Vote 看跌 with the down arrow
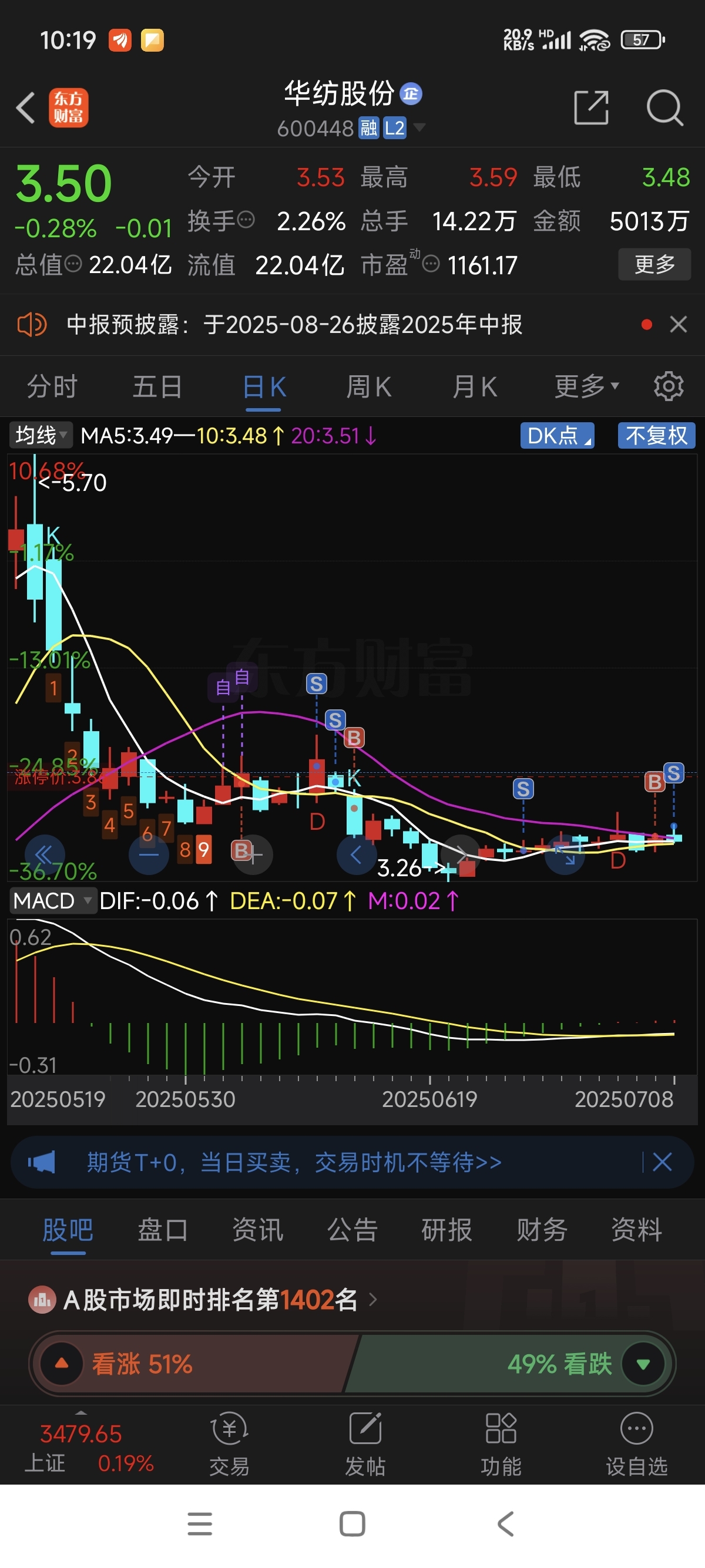This screenshot has width=705, height=1568. (643, 1364)
